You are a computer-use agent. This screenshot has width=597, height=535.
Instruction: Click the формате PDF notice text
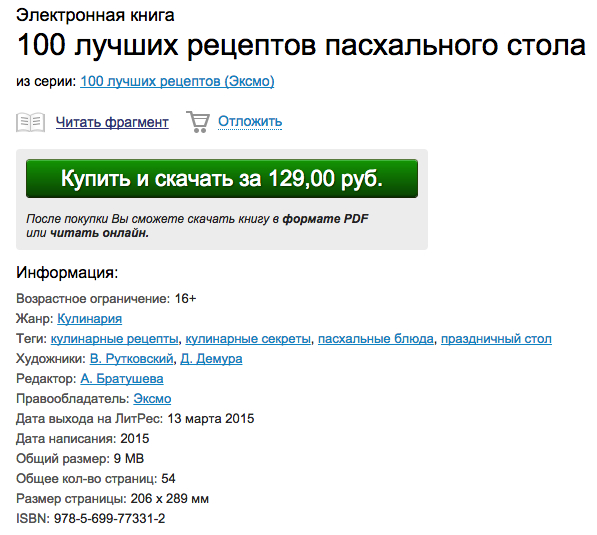click(325, 219)
